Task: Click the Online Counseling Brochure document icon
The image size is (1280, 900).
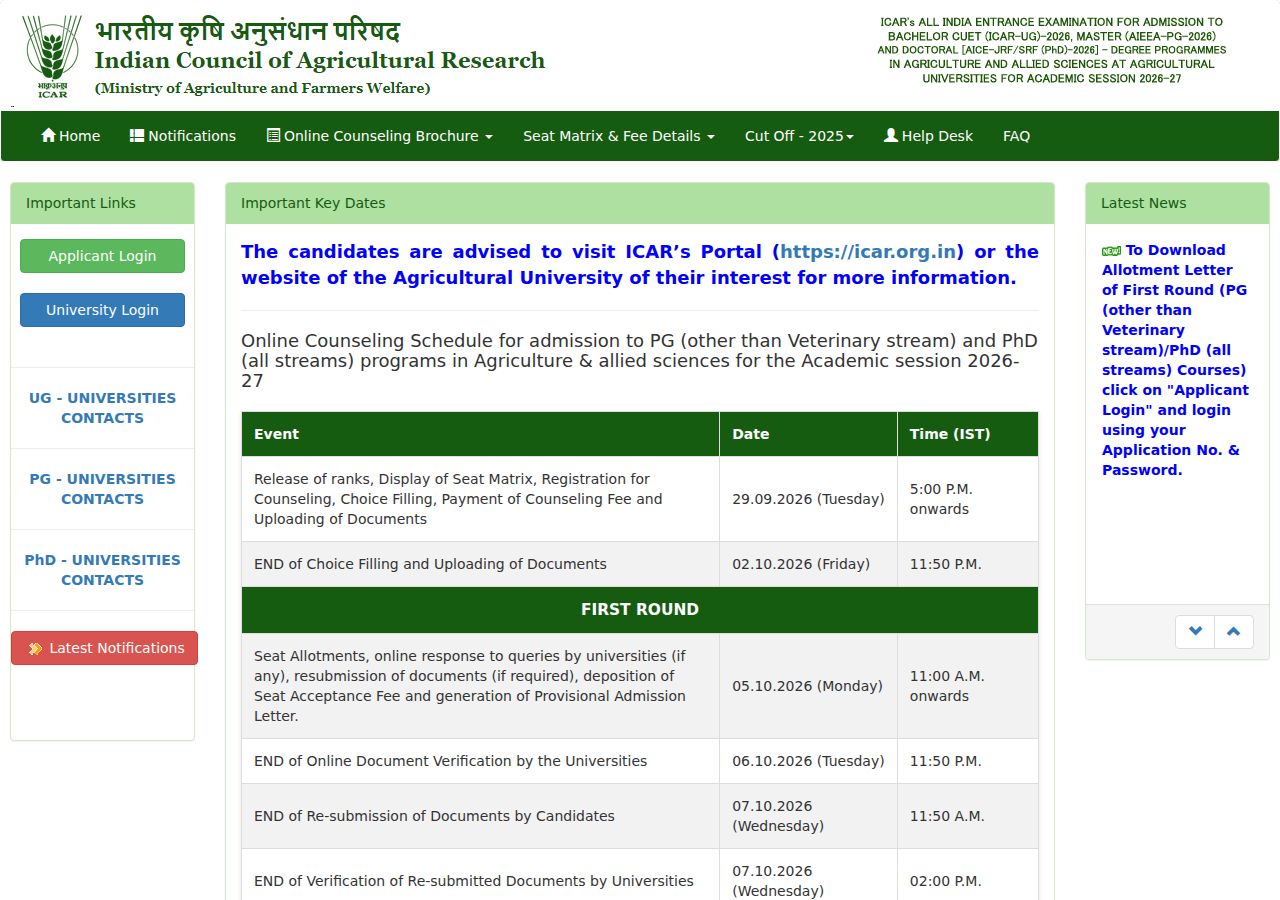Action: pos(273,135)
